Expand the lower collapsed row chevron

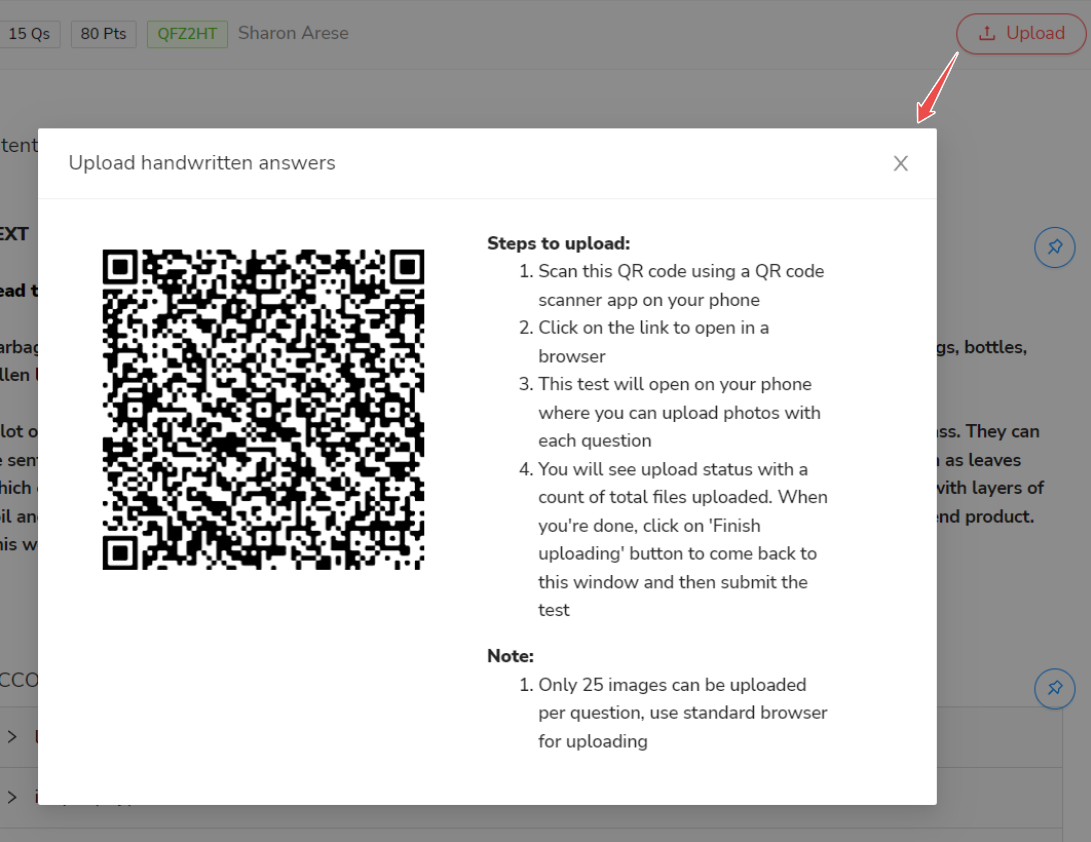(x=12, y=797)
